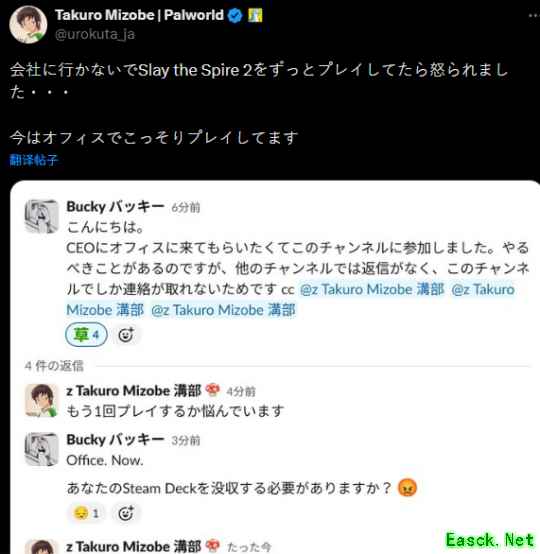Click Takuro Mizobe | Palworld display name
540x554 pixels.
pos(139,15)
